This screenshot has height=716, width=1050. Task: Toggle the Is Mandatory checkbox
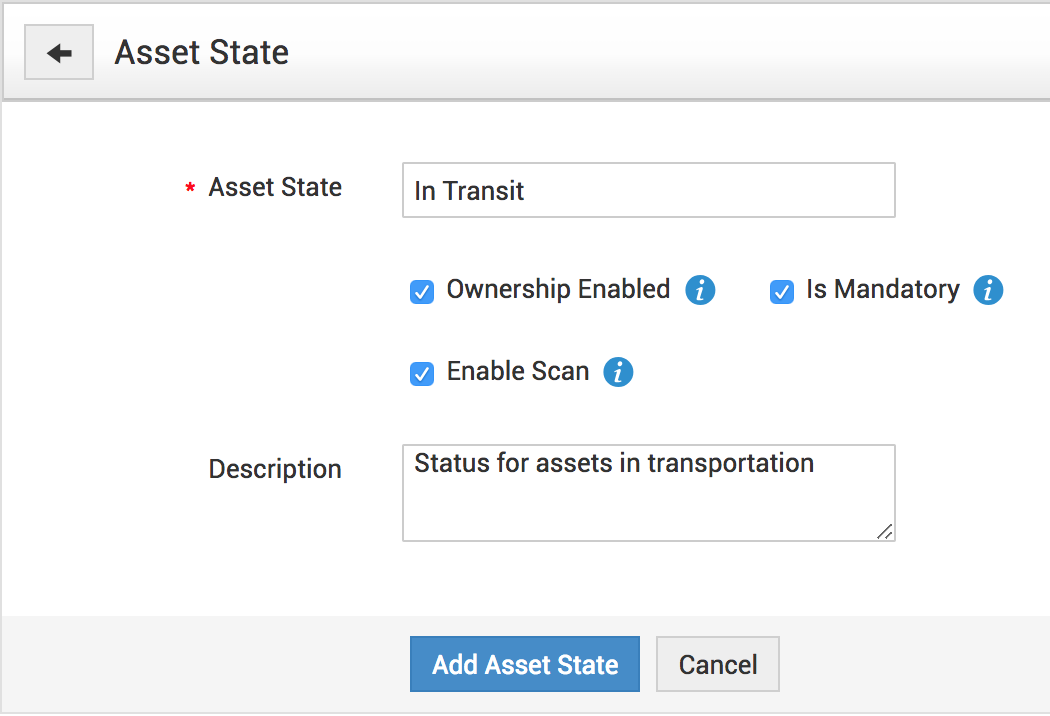[782, 292]
